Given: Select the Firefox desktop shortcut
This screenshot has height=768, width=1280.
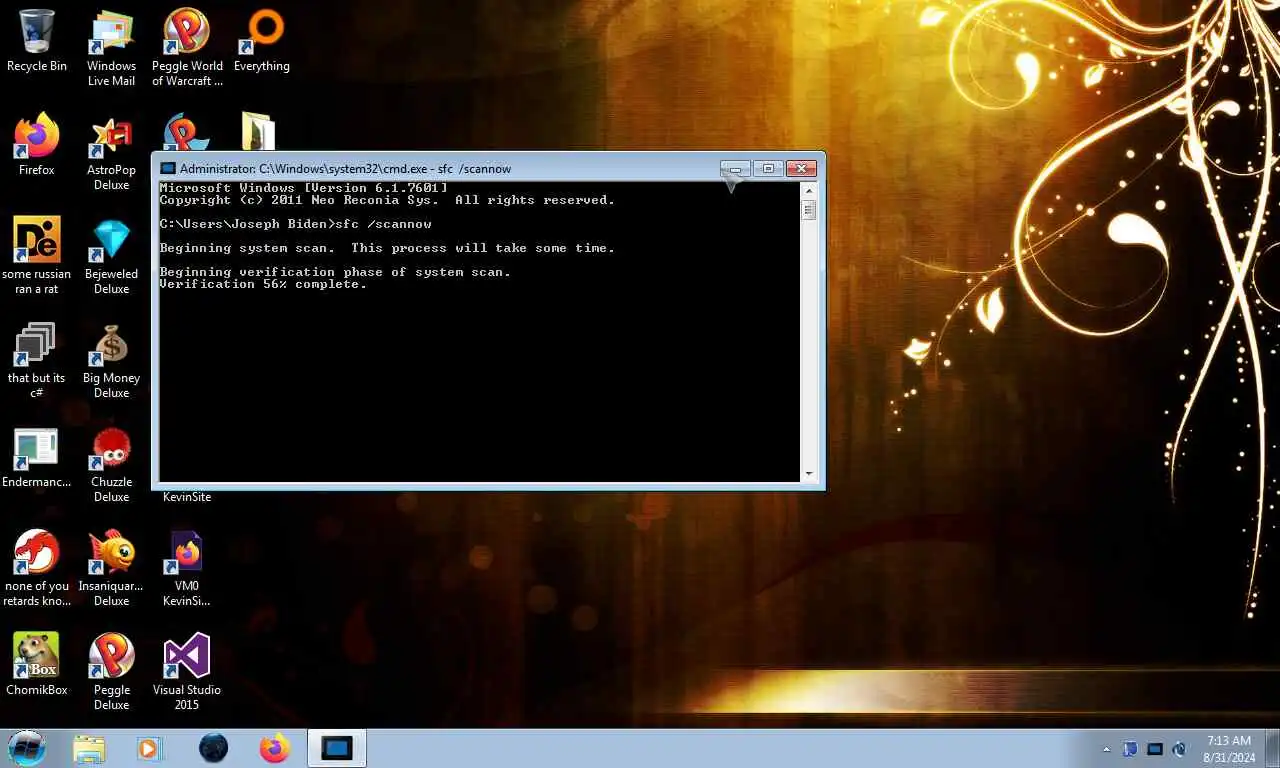Looking at the screenshot, I should click(37, 145).
